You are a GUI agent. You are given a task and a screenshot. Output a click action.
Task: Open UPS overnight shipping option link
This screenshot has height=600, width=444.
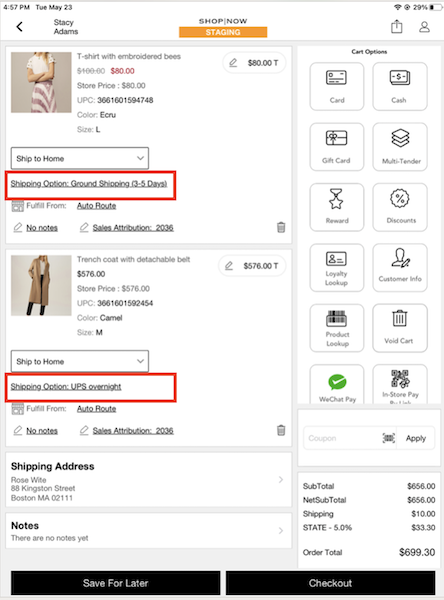pos(66,386)
